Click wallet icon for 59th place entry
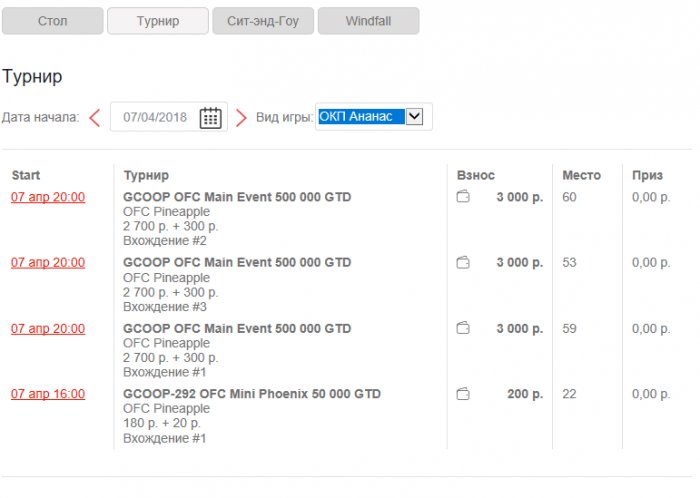Viewport: 700px width, 498px height. pyautogui.click(x=463, y=328)
